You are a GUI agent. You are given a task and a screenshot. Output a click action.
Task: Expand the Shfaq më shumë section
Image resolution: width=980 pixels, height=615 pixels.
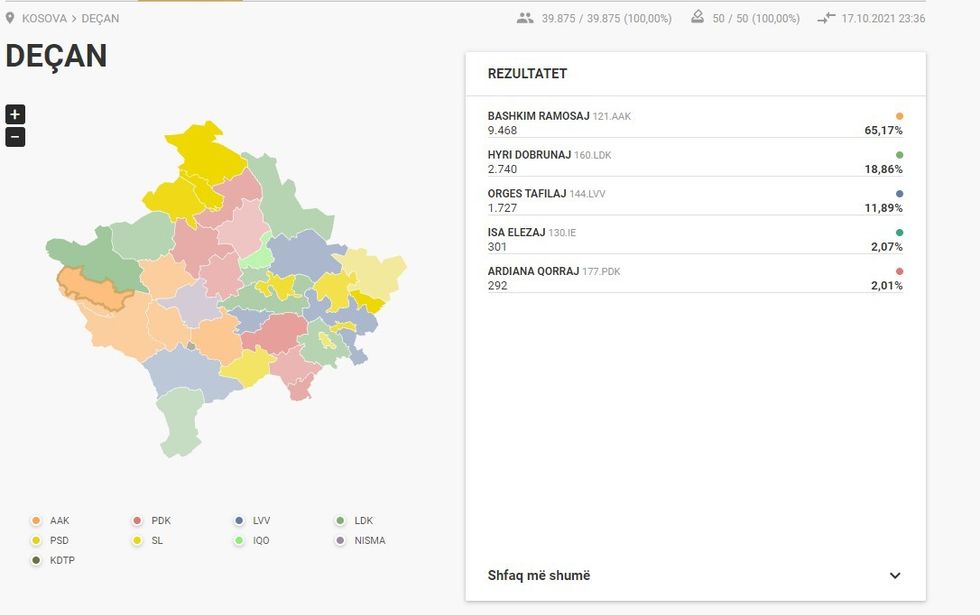point(539,575)
